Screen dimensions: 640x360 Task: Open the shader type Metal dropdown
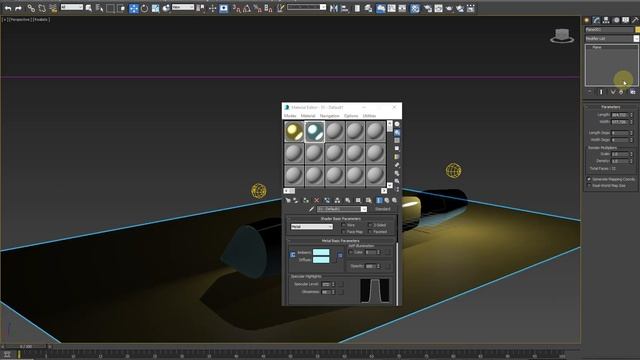(x=312, y=227)
